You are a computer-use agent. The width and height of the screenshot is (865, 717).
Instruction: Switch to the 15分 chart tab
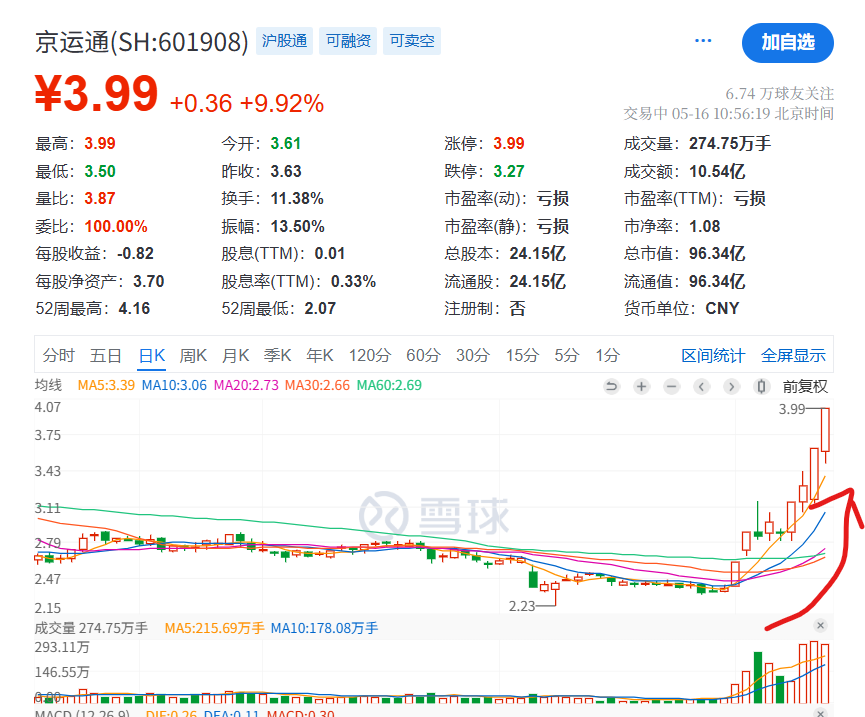pyautogui.click(x=522, y=355)
